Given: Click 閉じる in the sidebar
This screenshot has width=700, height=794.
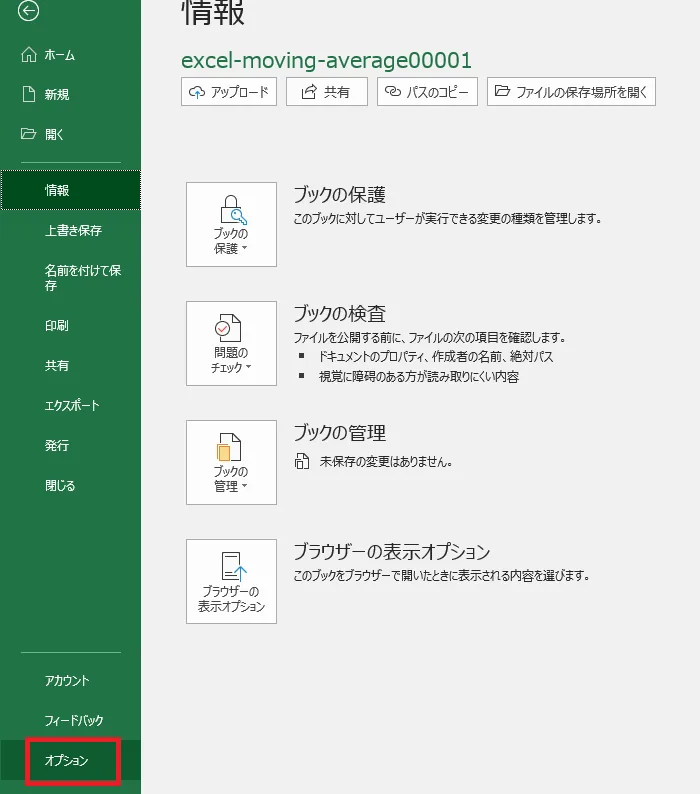Looking at the screenshot, I should [60, 486].
